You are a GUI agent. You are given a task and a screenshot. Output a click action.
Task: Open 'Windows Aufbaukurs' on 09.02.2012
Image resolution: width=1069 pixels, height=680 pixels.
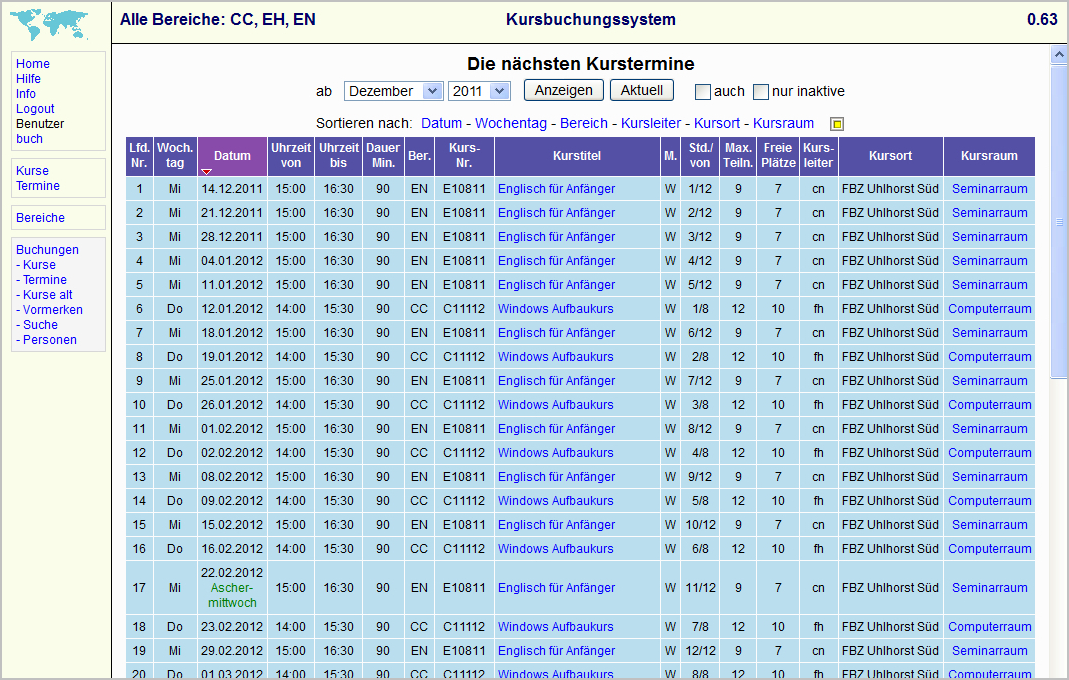(x=556, y=501)
